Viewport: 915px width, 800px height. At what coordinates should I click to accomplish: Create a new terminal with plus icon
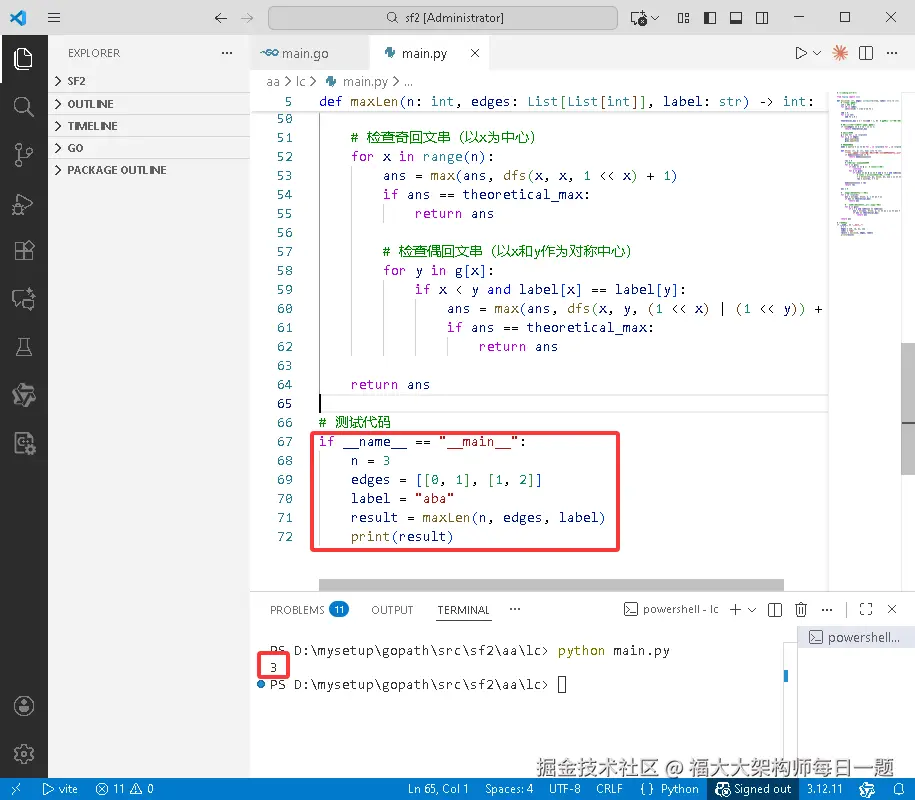735,610
